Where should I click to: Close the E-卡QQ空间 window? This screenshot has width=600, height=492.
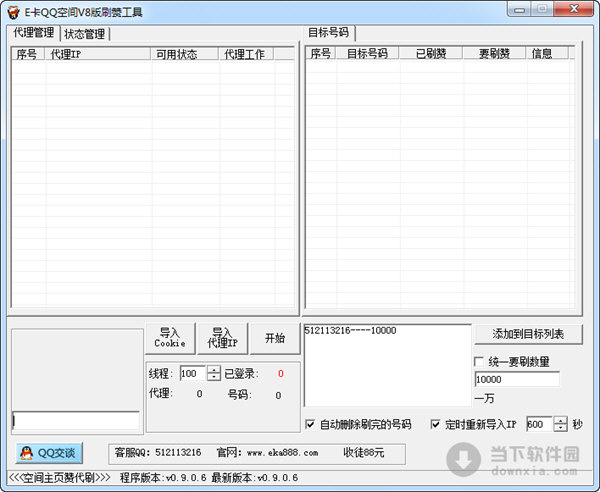[574, 9]
